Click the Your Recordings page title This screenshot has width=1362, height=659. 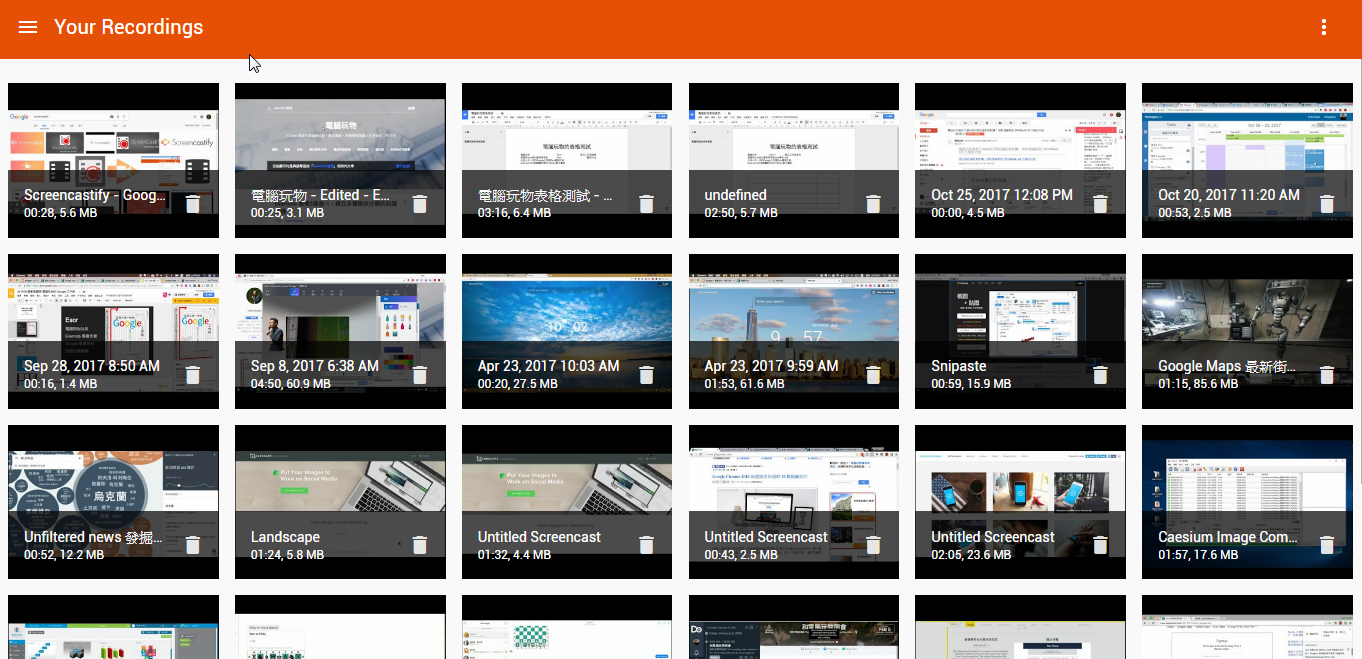(x=128, y=27)
